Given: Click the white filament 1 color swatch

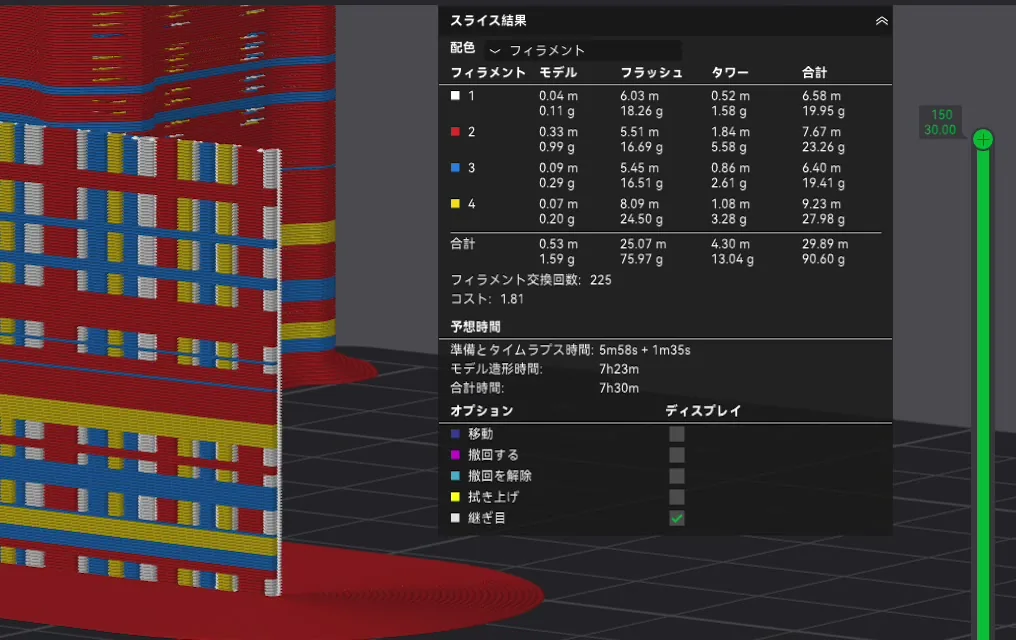Looking at the screenshot, I should click(x=456, y=95).
